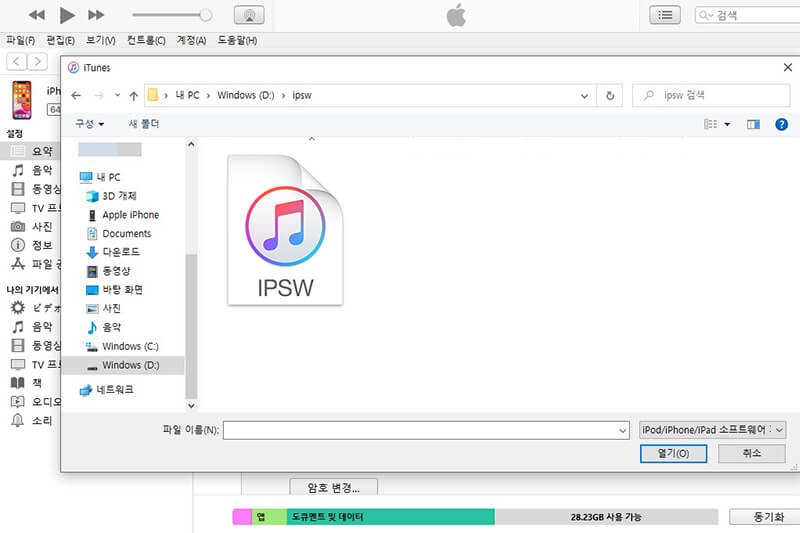Viewport: 800px width, 533px height.
Task: Open view options dropdown arrow
Action: tap(728, 124)
